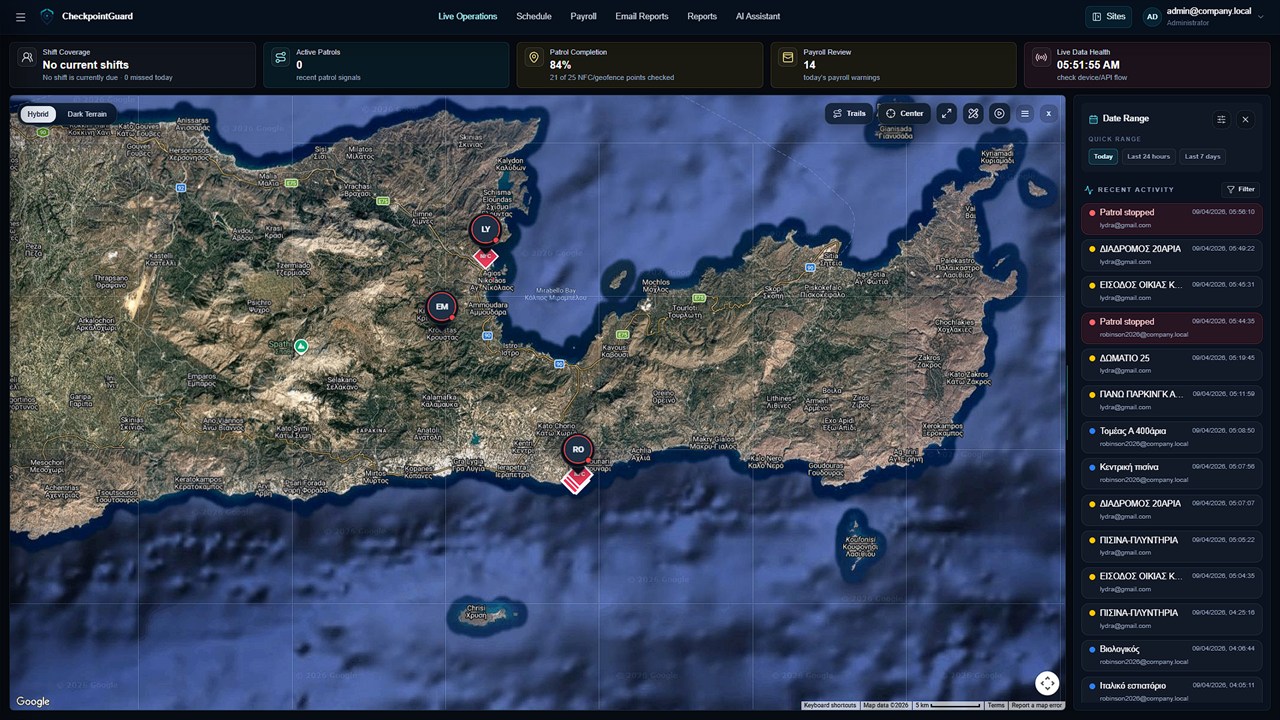Open Keyboard shortcuts link on the map
1280x720 pixels.
coord(830,705)
